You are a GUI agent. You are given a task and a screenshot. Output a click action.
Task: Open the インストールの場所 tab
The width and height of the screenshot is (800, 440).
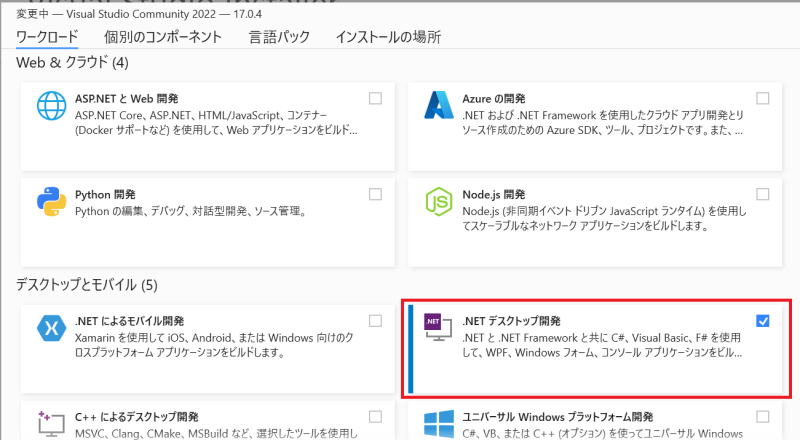tap(388, 37)
